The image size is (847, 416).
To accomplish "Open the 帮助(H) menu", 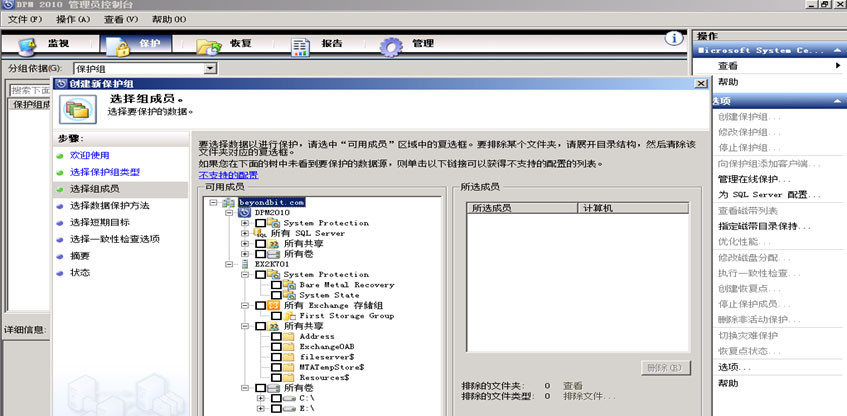I will (x=169, y=19).
